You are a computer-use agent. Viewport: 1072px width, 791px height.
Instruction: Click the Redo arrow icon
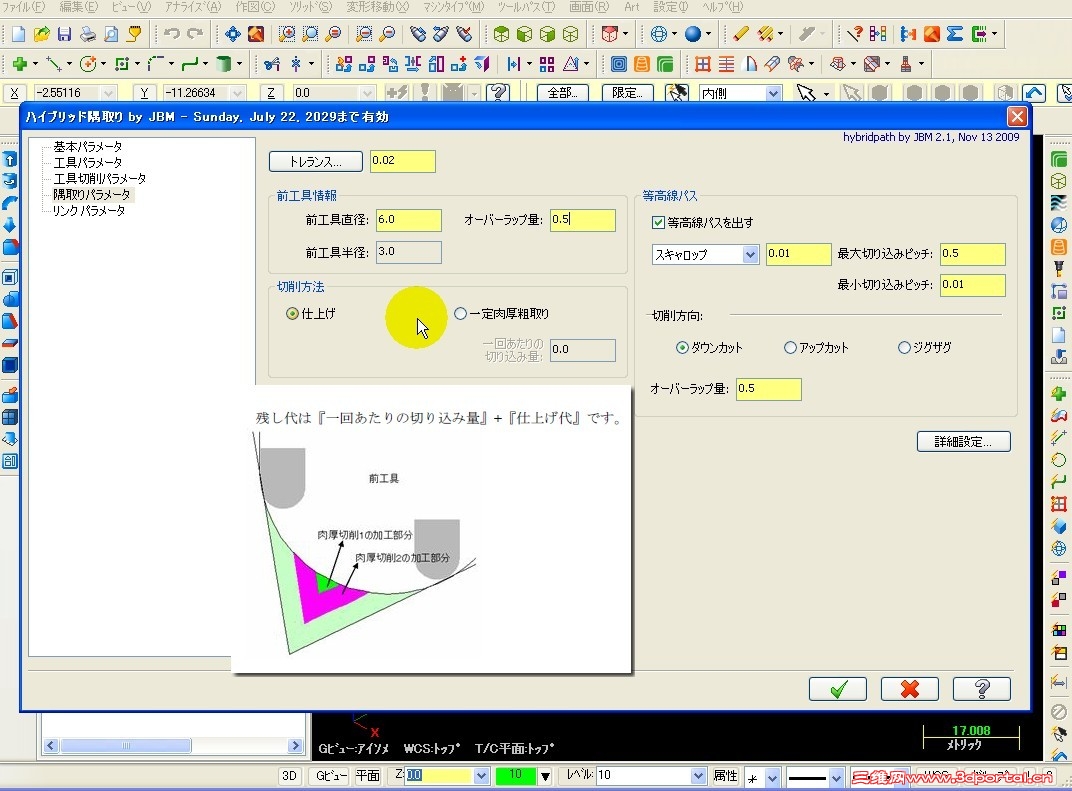tap(195, 33)
